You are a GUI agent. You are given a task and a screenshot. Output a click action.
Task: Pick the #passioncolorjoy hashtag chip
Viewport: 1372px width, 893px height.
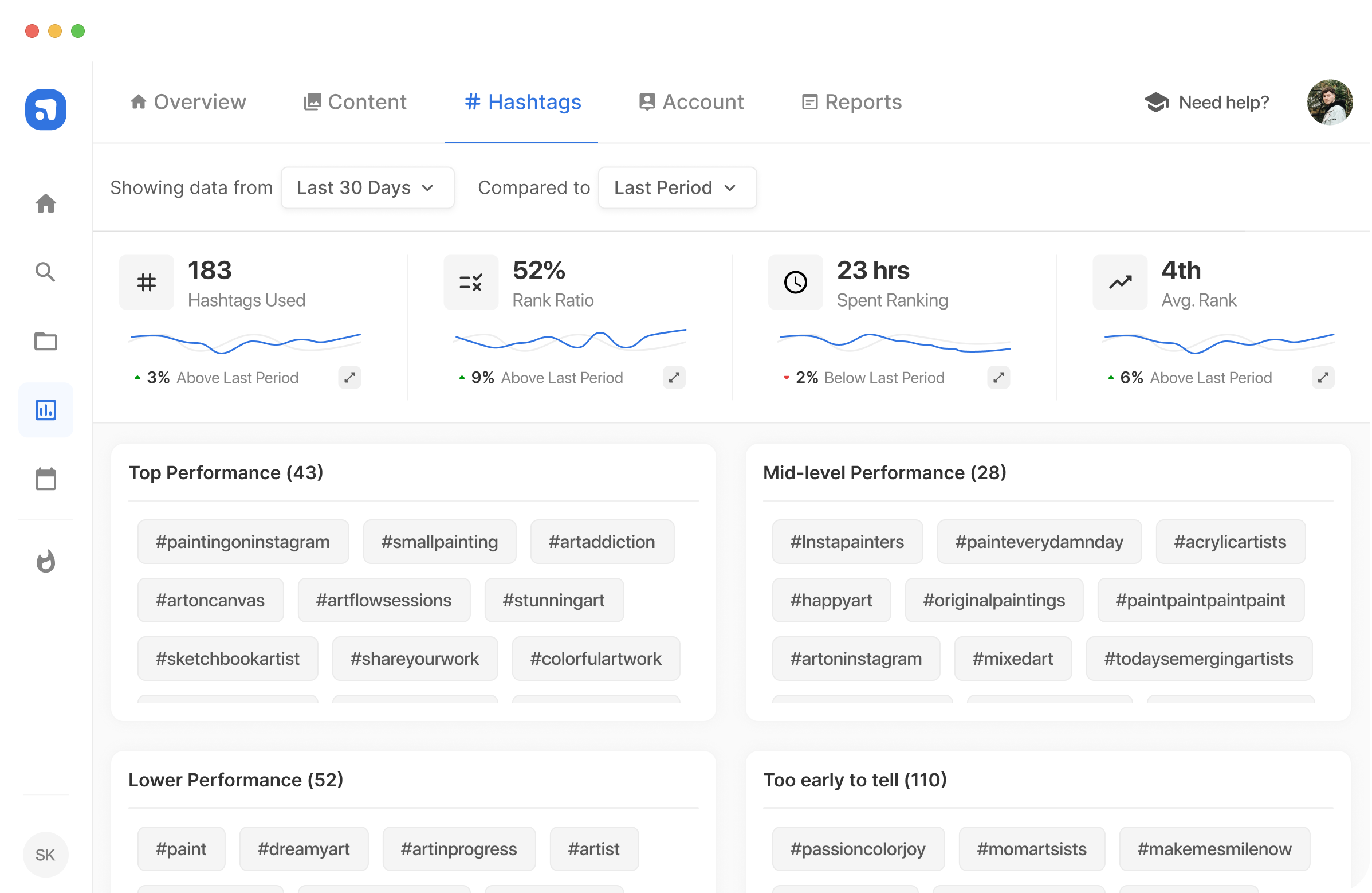tap(858, 849)
